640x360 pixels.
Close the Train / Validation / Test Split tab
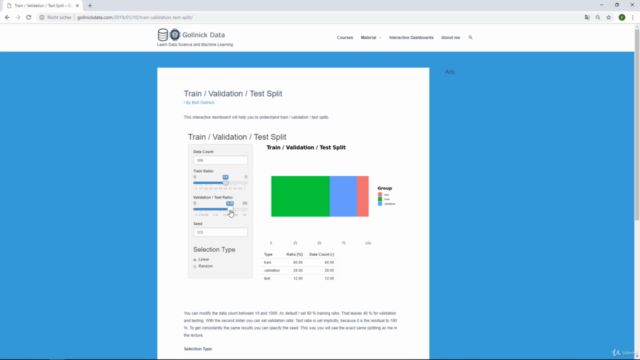point(77,6)
